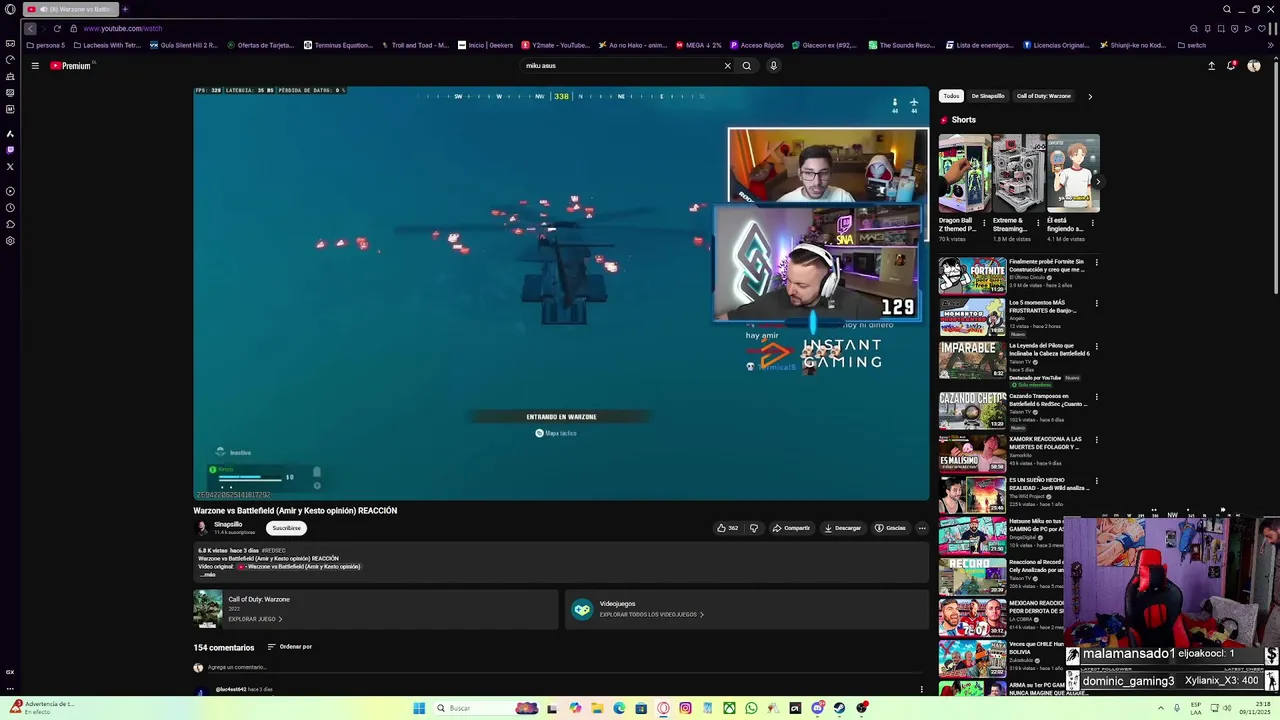Go back with browser back arrow
This screenshot has height=720, width=1280.
point(30,28)
